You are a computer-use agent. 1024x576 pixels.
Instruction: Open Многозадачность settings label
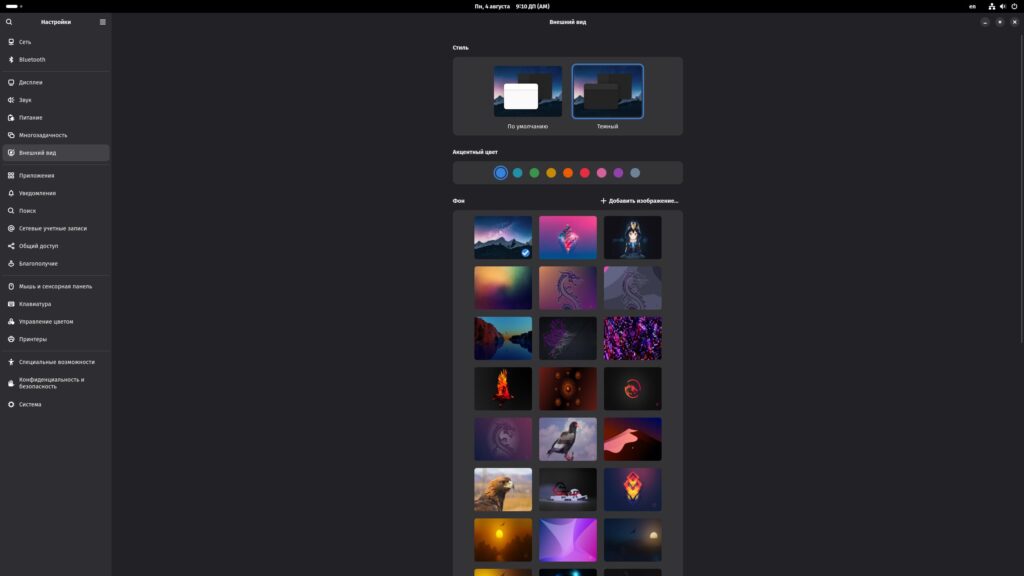43,135
